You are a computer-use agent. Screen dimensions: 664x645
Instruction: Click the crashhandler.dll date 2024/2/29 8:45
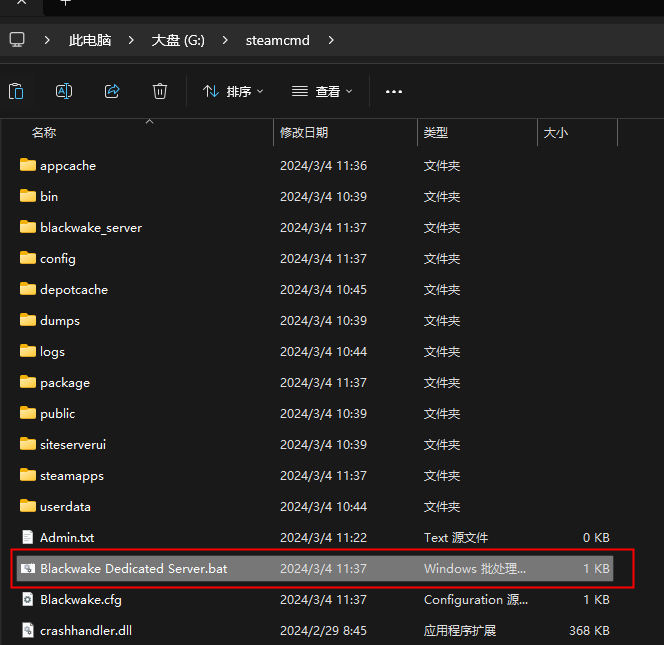[324, 631]
